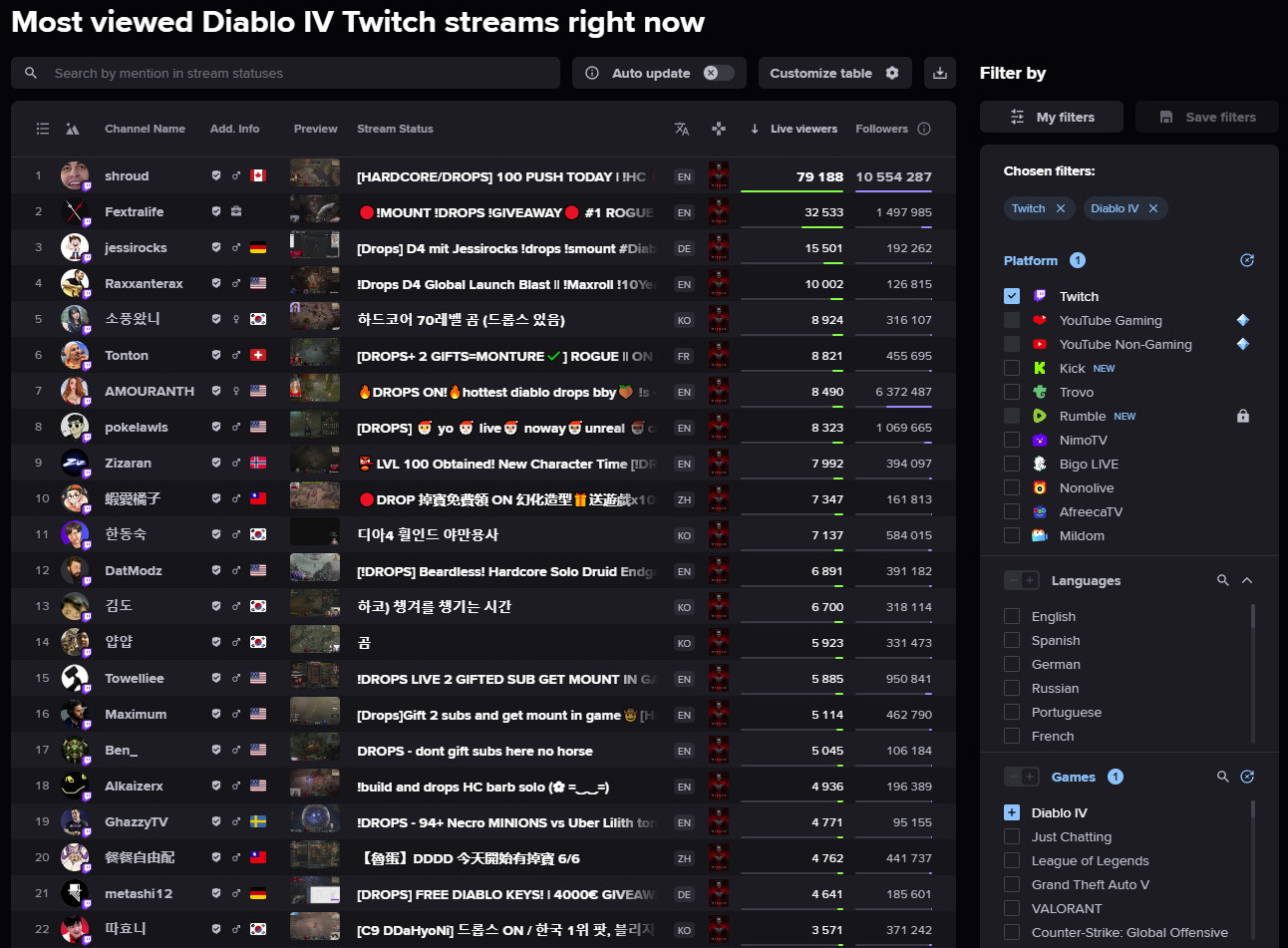The height and width of the screenshot is (948, 1288).
Task: Open the Customize table button
Action: click(x=833, y=73)
